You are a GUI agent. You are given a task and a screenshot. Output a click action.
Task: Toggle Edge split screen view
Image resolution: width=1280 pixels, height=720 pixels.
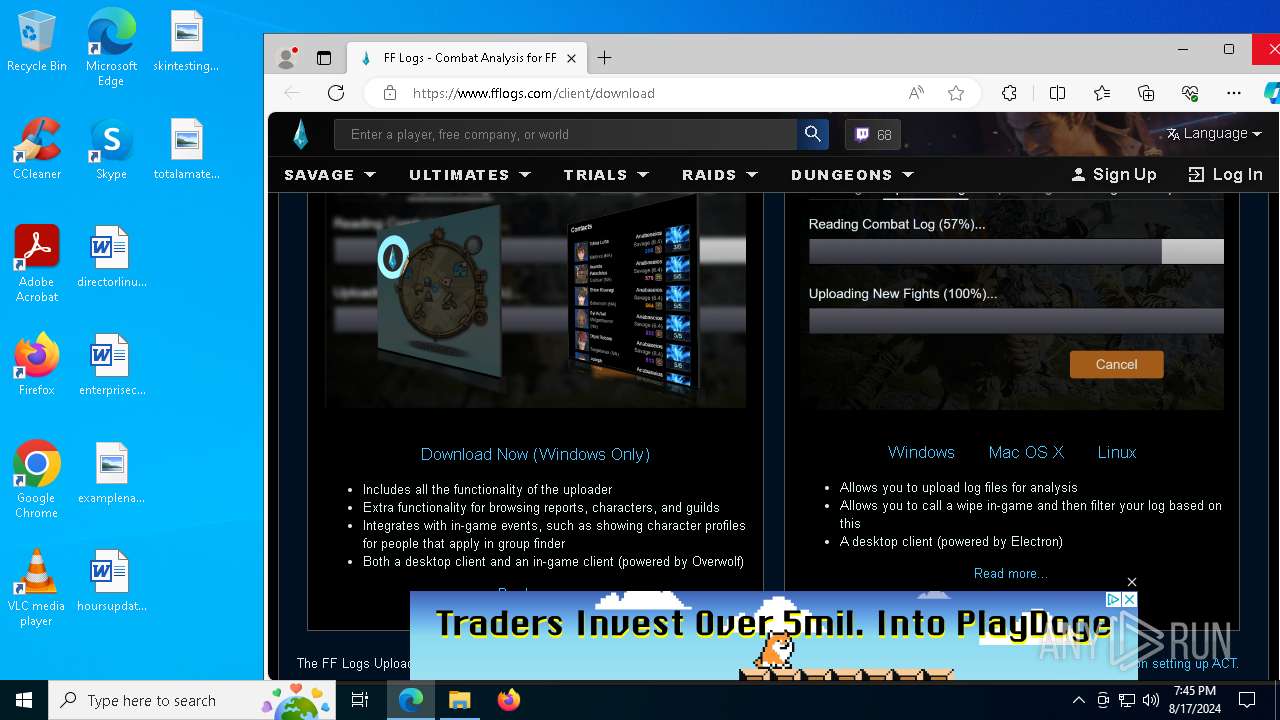[1057, 93]
